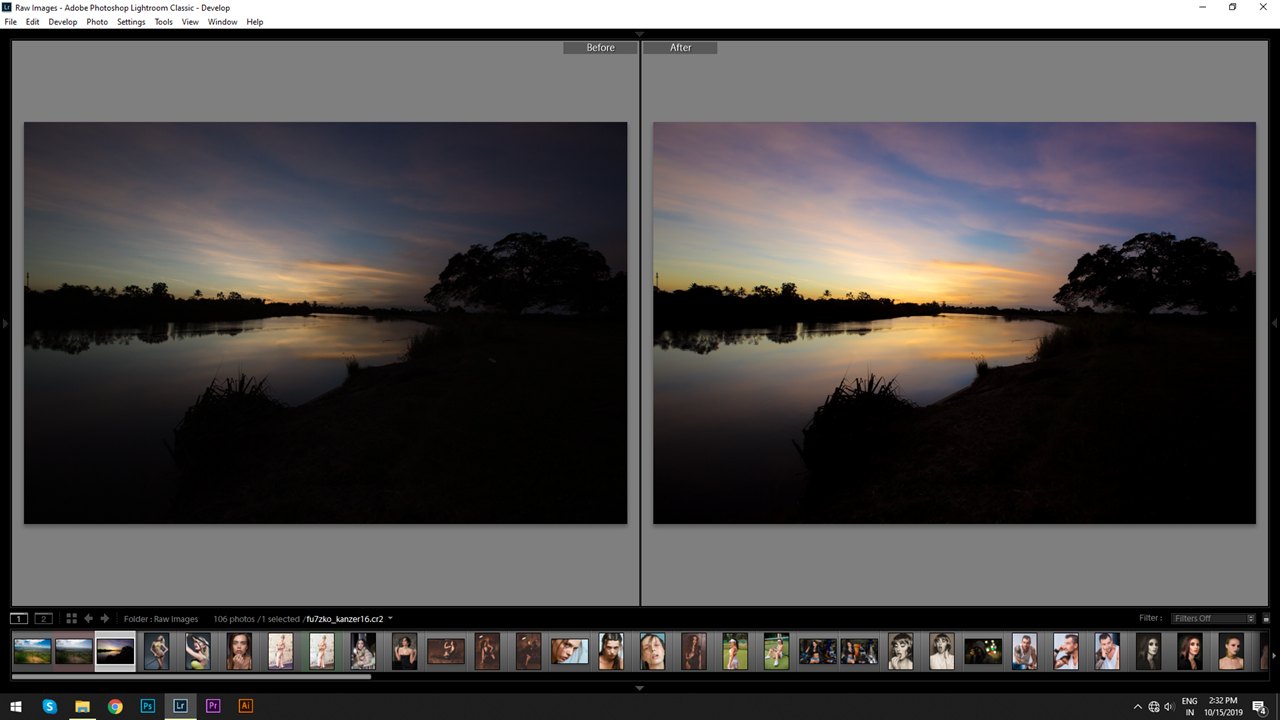This screenshot has width=1280, height=720.
Task: Collapse the filmstrip with bottom arrow
Action: click(640, 688)
